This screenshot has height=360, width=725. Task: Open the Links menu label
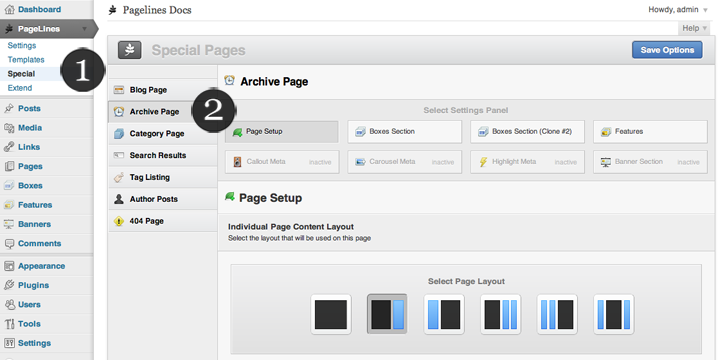(29, 147)
